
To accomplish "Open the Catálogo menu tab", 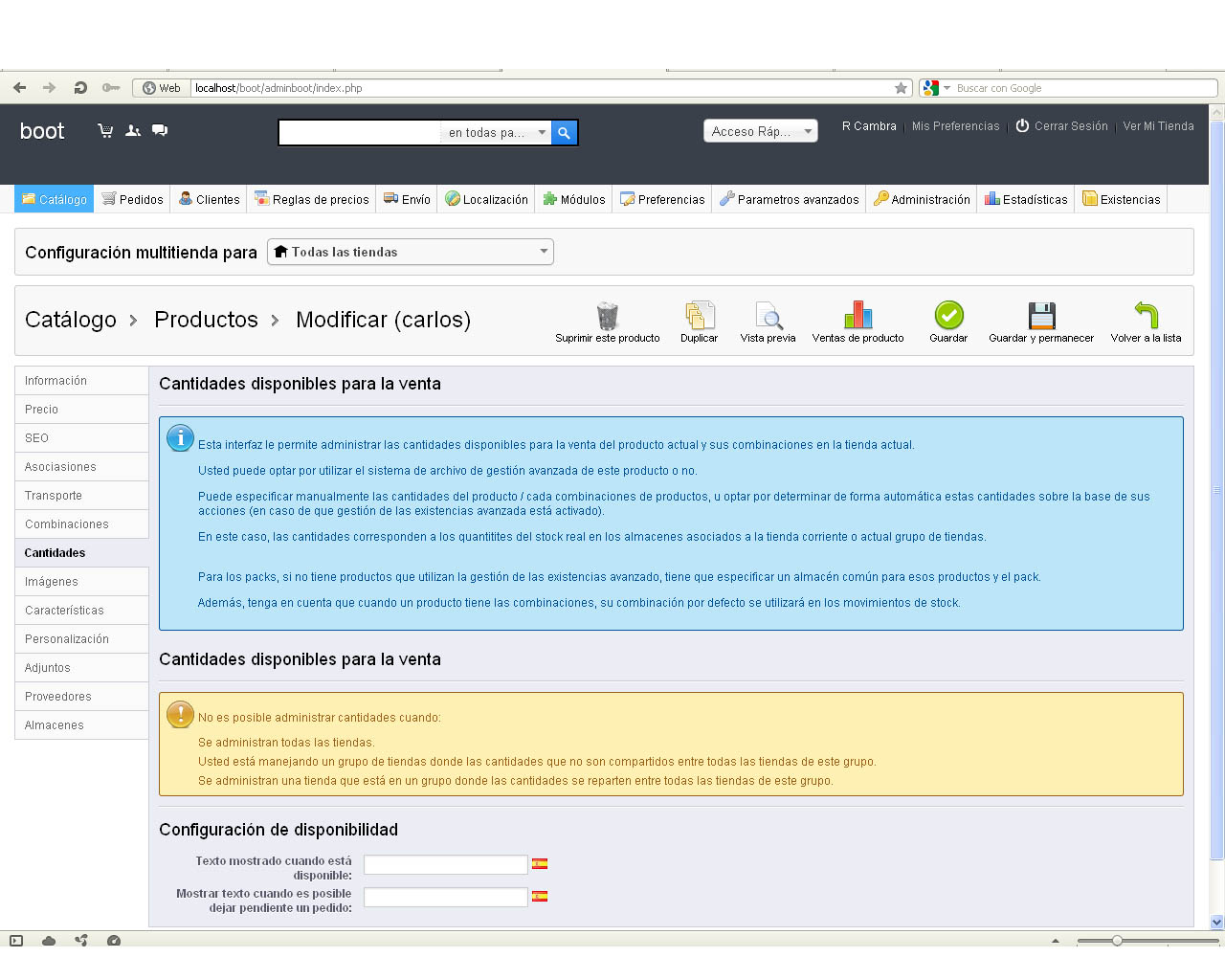I will pos(55,199).
